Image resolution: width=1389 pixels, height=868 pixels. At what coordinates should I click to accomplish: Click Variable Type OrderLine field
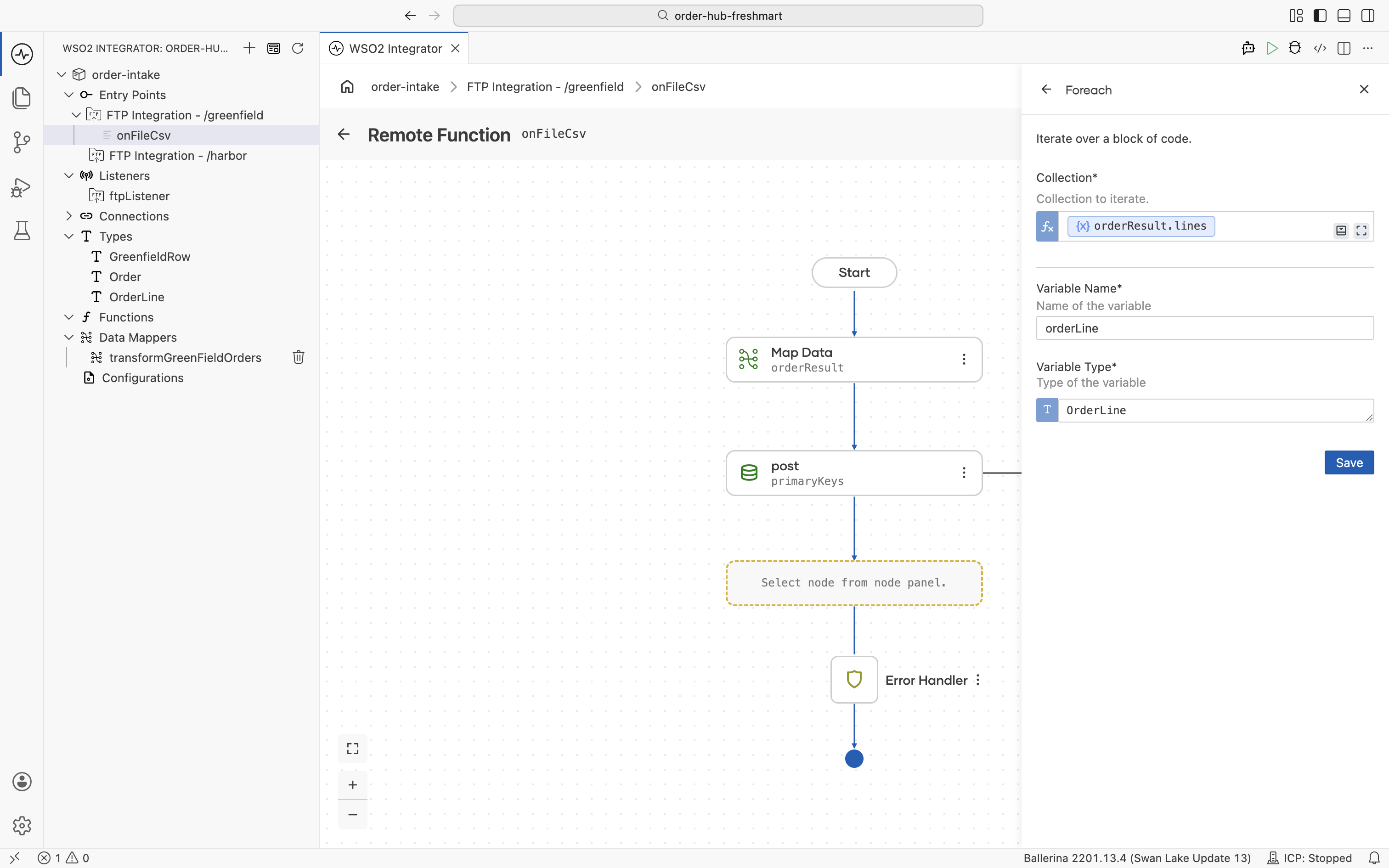pyautogui.click(x=1216, y=411)
